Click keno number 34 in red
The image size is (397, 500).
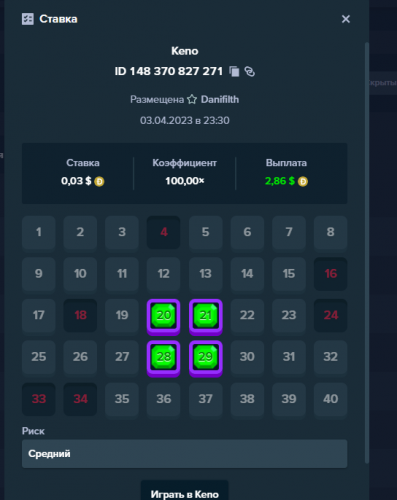(x=80, y=399)
